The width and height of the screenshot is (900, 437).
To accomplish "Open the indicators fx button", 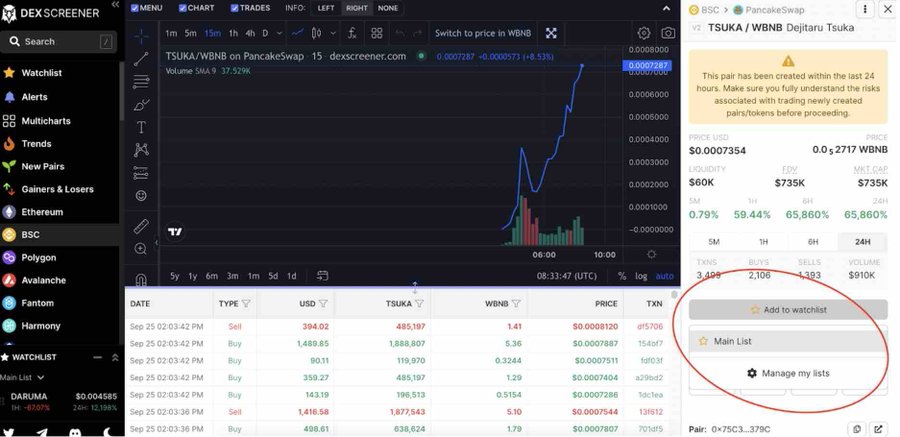I will [352, 33].
